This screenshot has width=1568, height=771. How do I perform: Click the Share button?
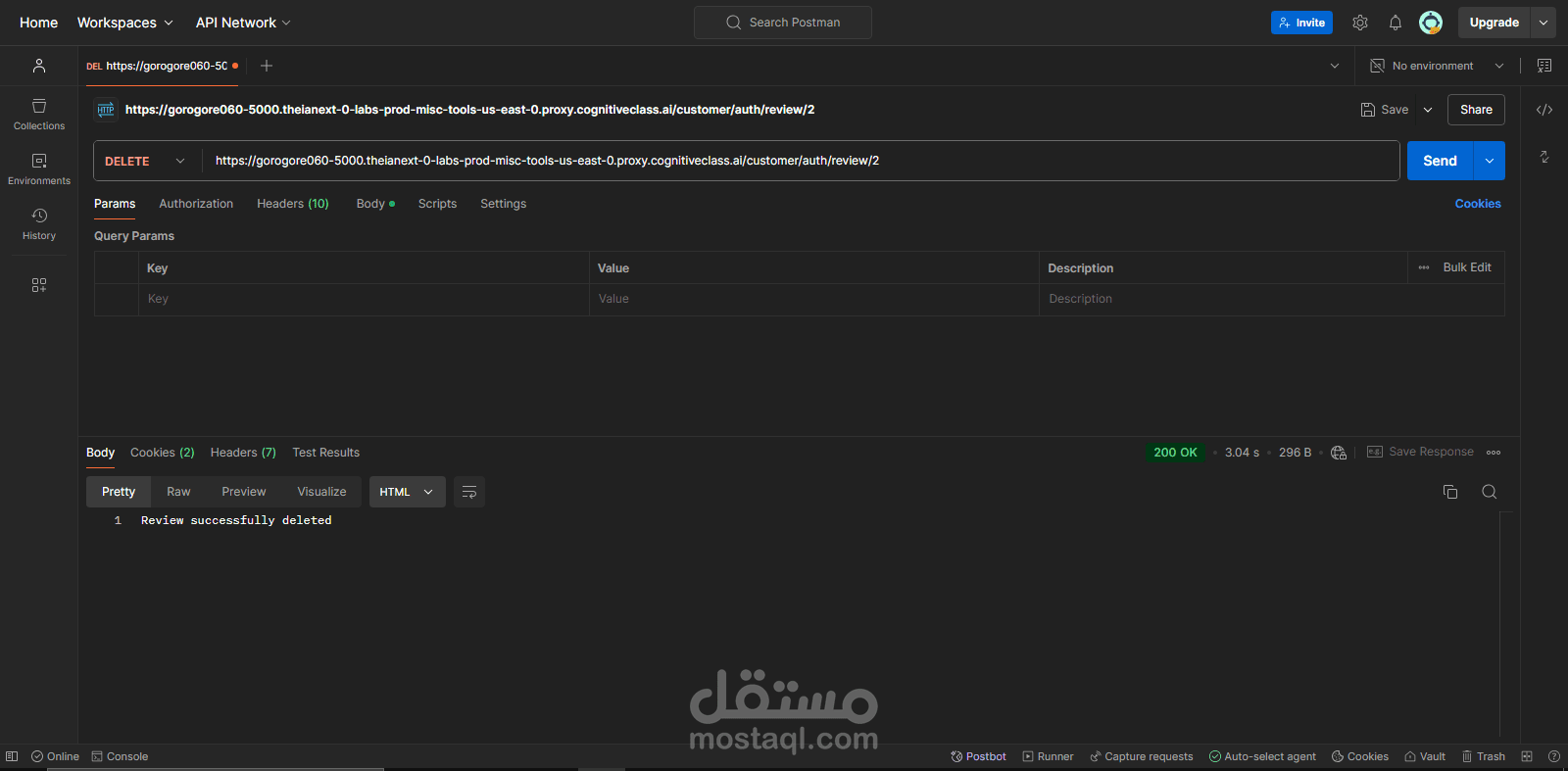click(1476, 110)
